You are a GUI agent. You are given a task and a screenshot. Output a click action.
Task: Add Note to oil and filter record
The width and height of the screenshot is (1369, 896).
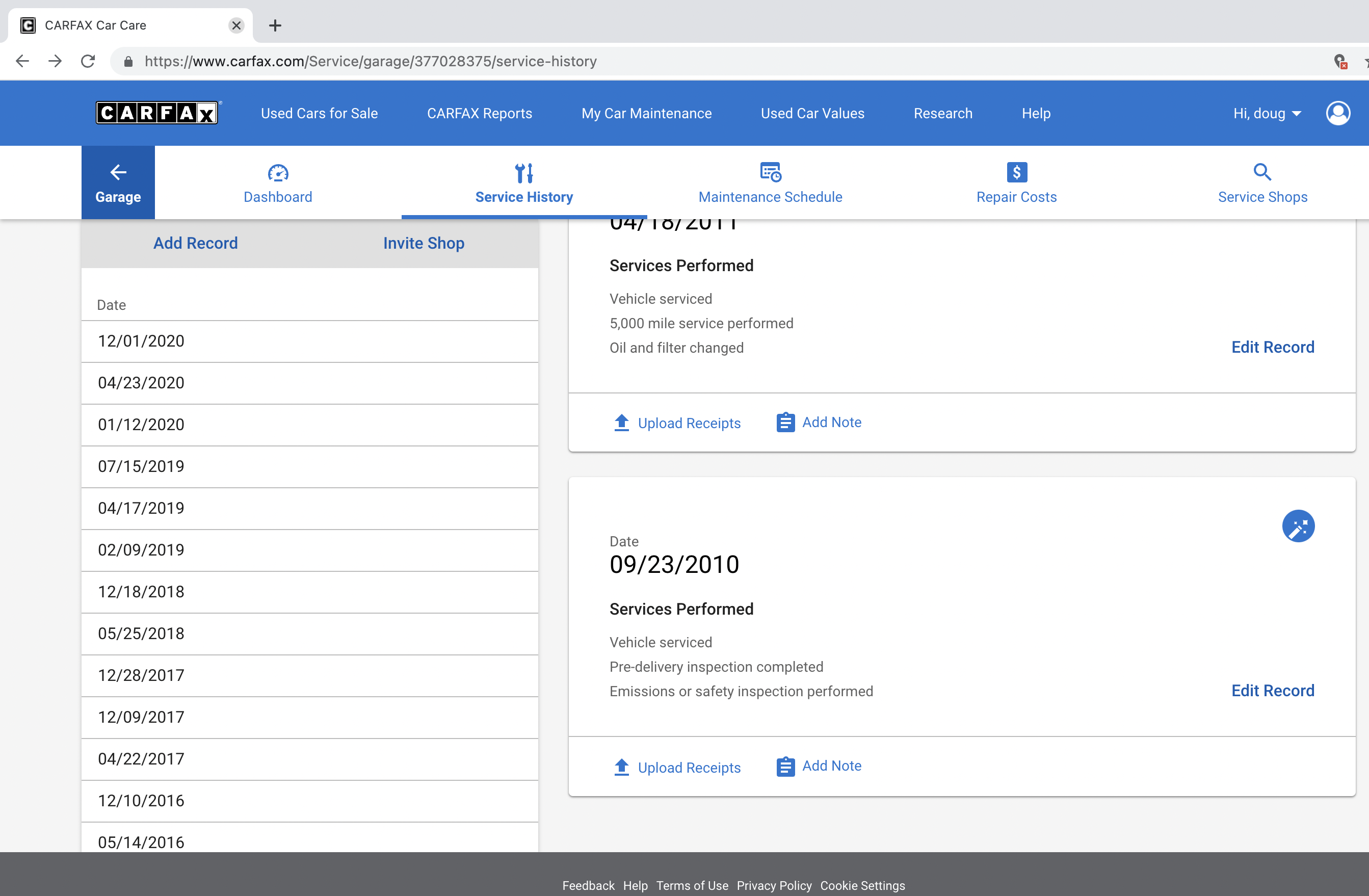tap(831, 422)
